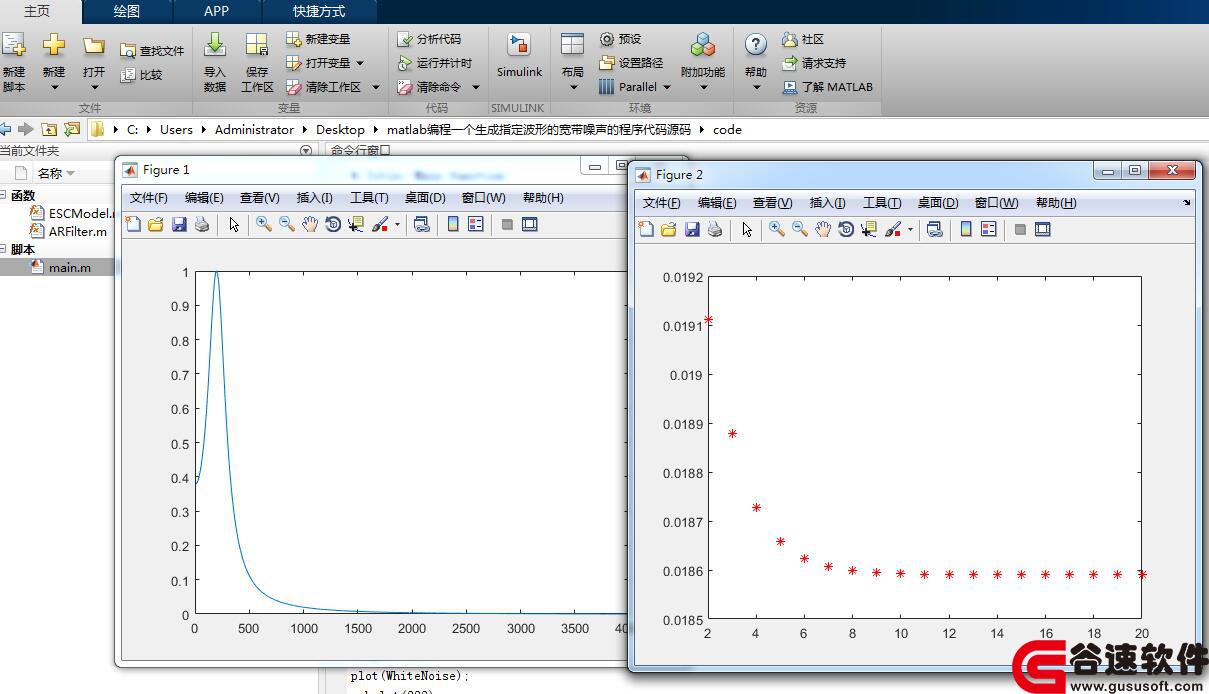Click the Compare (比较) button
The height and width of the screenshot is (694, 1209).
[x=141, y=75]
